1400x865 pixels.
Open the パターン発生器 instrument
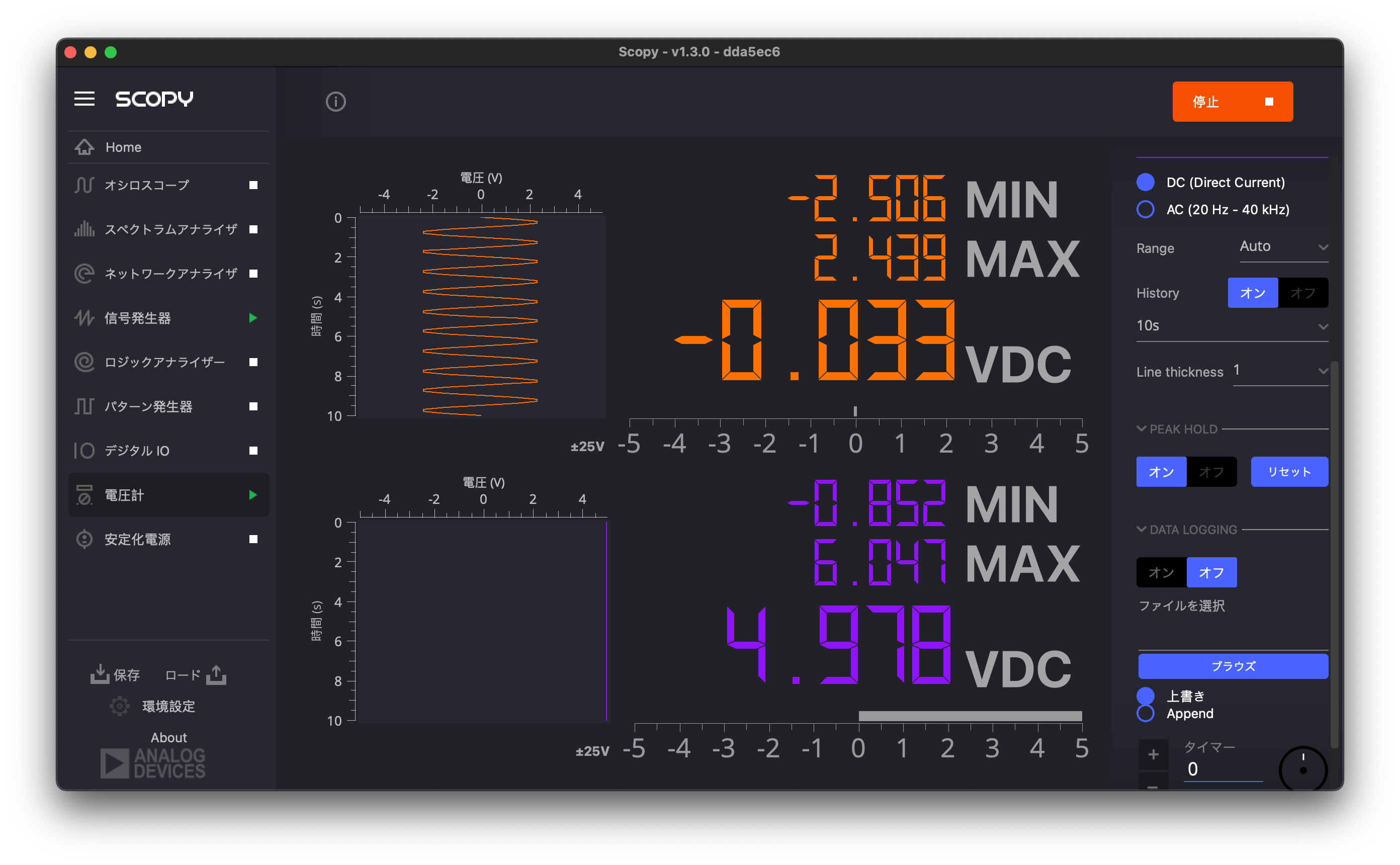point(168,406)
